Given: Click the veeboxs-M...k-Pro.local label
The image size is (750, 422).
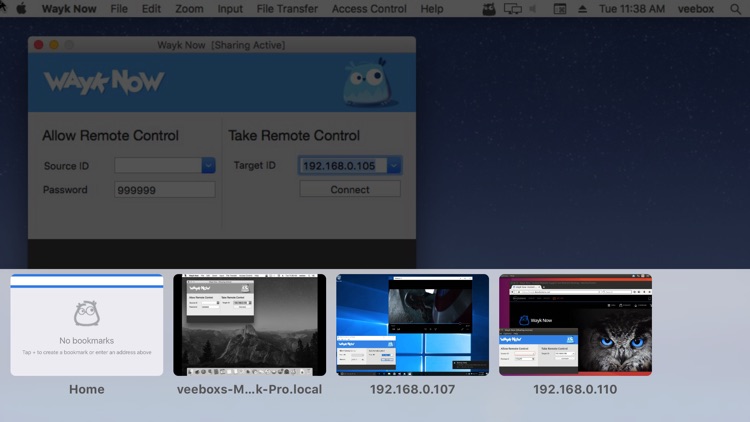Looking at the screenshot, I should click(249, 389).
